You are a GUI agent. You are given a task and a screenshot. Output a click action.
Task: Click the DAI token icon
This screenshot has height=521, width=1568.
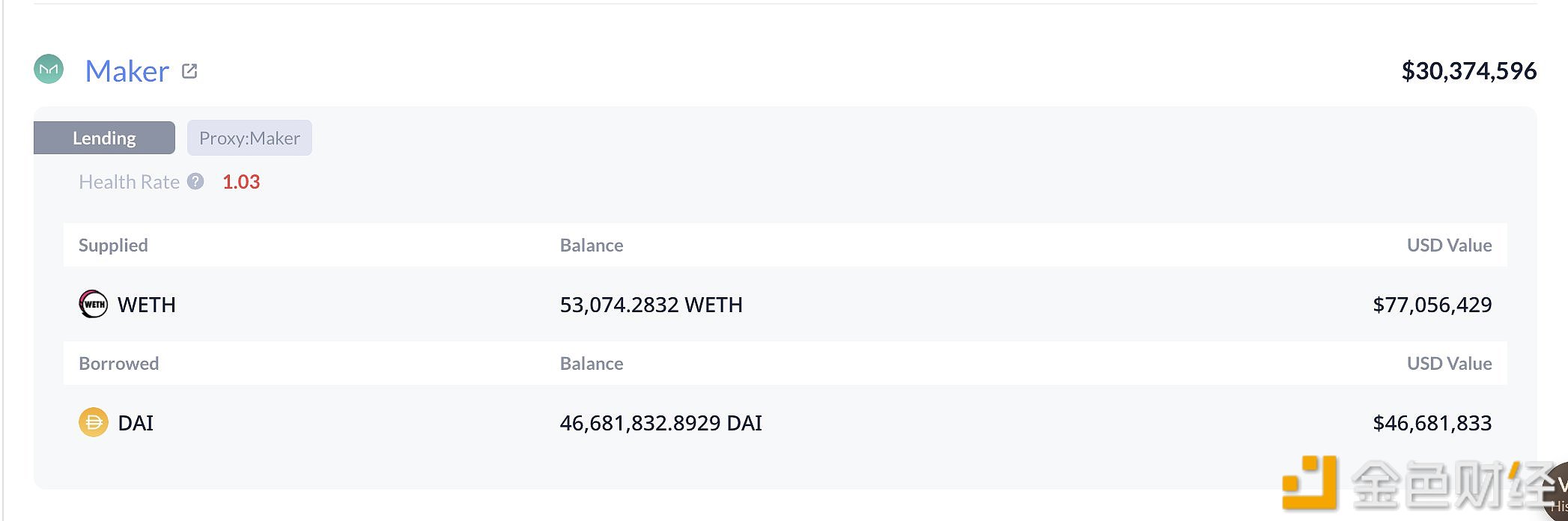(94, 423)
